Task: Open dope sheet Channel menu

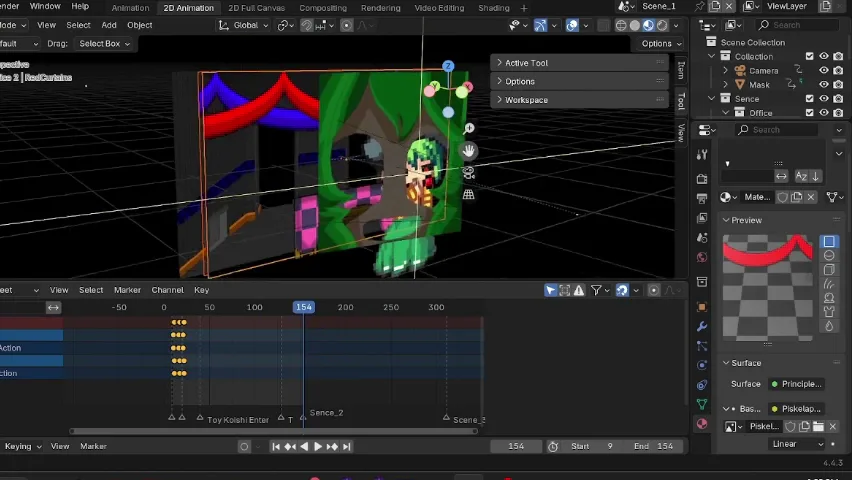Action: [x=167, y=290]
